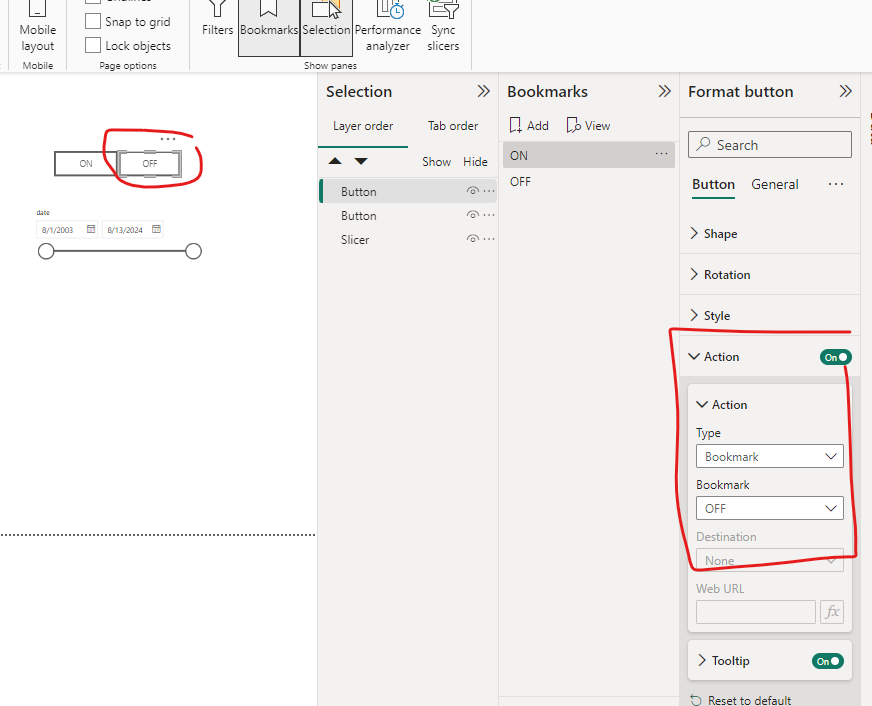Toggle the Action switch off
872x706 pixels.
[x=835, y=357]
